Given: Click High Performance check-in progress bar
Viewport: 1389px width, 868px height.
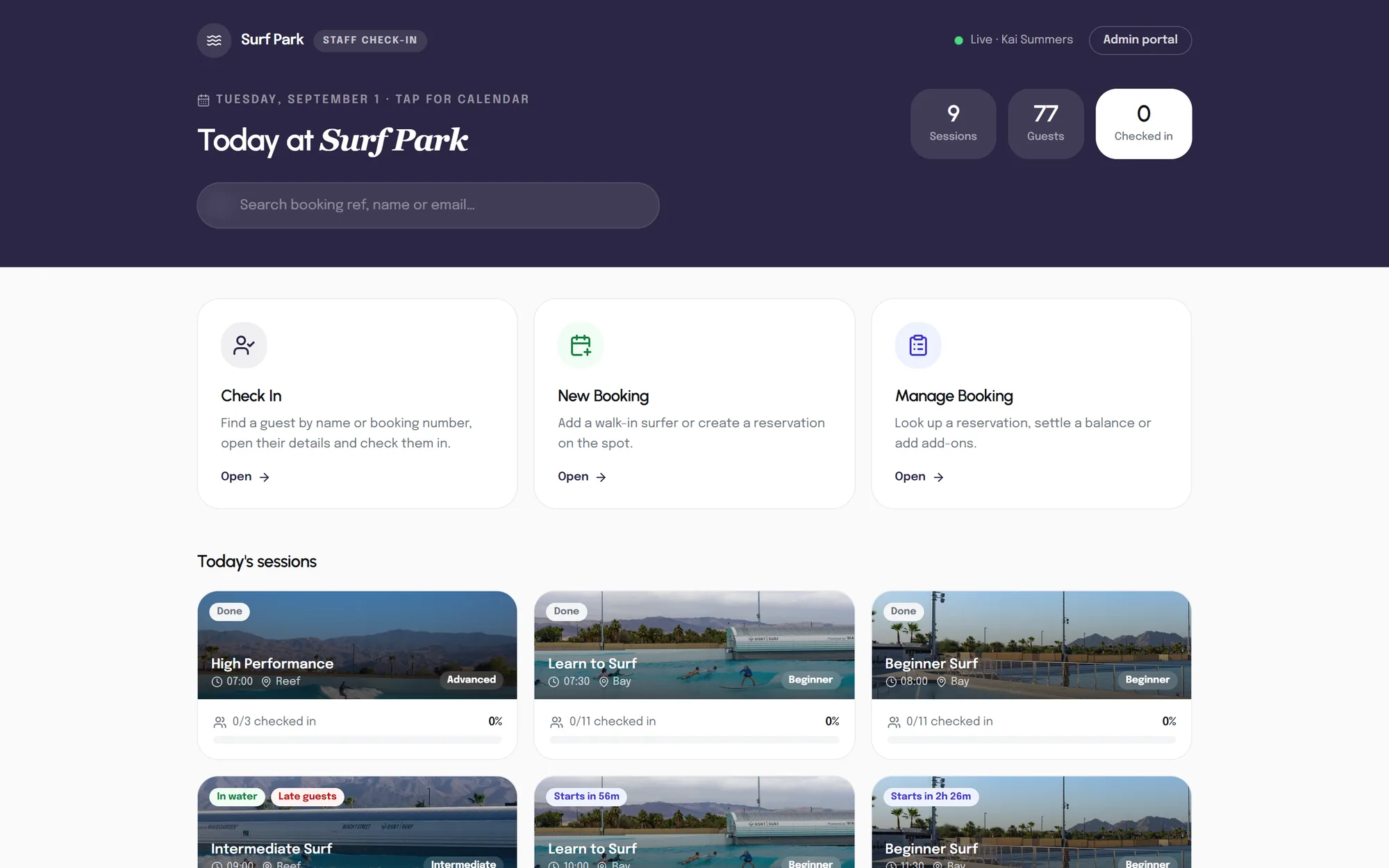Looking at the screenshot, I should click(357, 740).
